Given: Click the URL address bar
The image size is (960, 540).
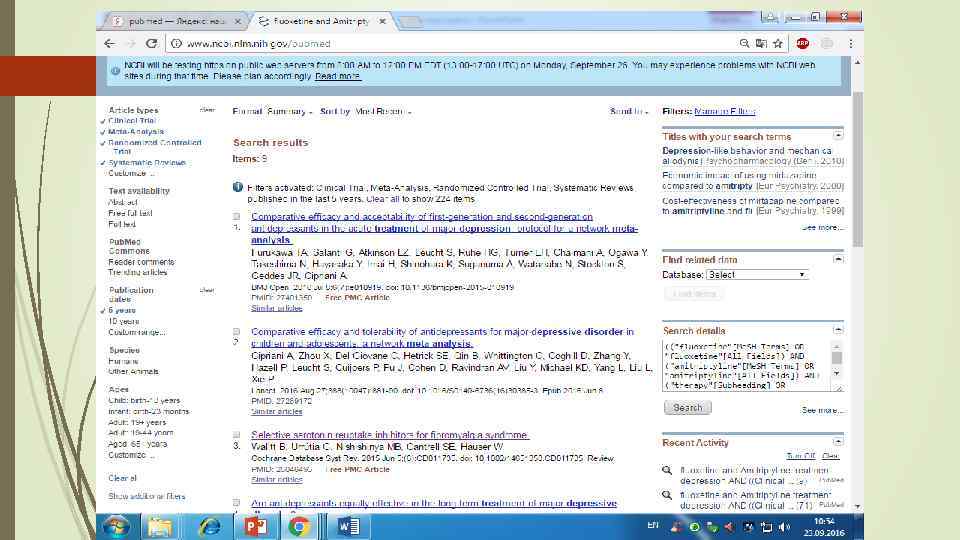Looking at the screenshot, I should 453,43.
